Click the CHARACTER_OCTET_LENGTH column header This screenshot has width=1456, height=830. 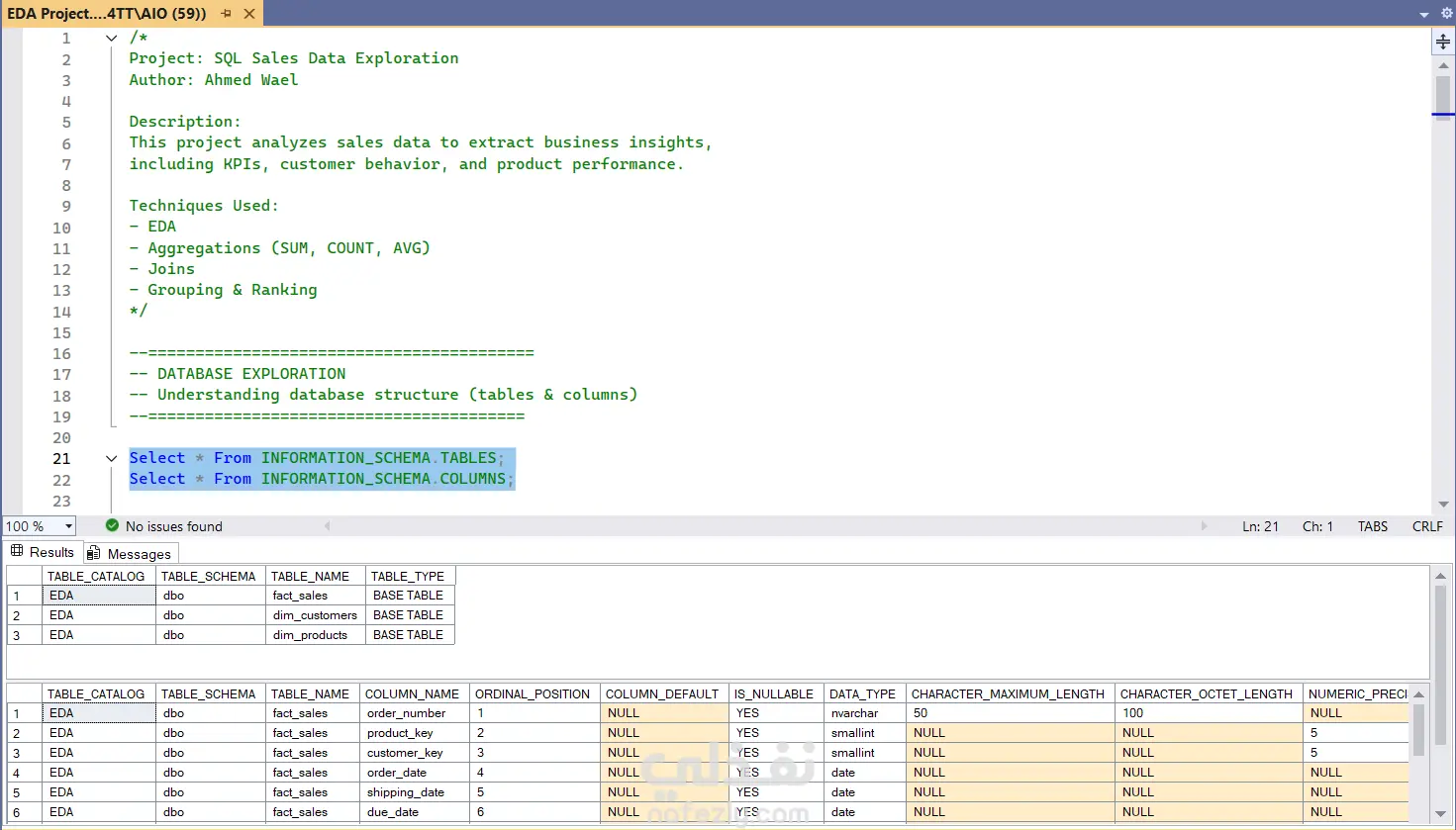point(1207,693)
